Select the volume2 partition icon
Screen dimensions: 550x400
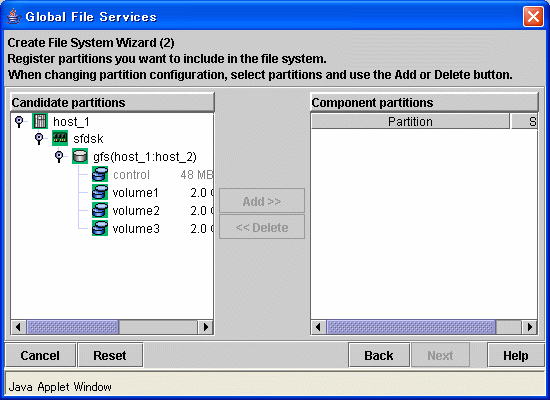pos(100,210)
